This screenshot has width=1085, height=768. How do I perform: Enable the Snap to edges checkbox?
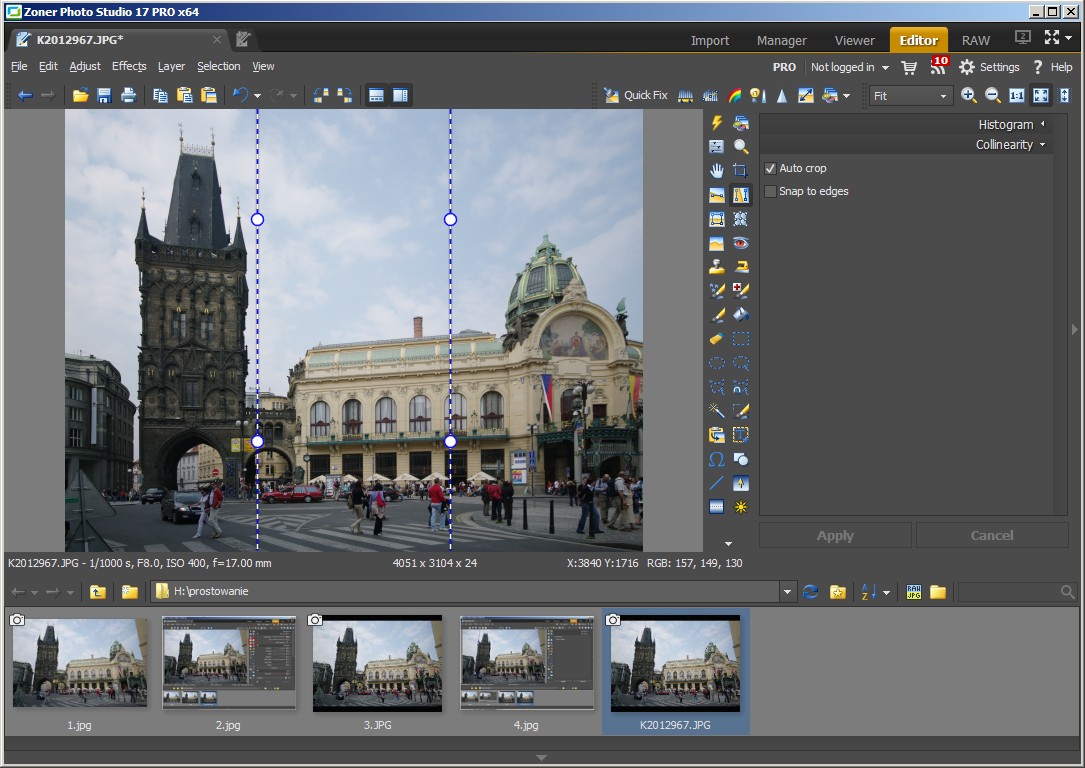[x=770, y=191]
